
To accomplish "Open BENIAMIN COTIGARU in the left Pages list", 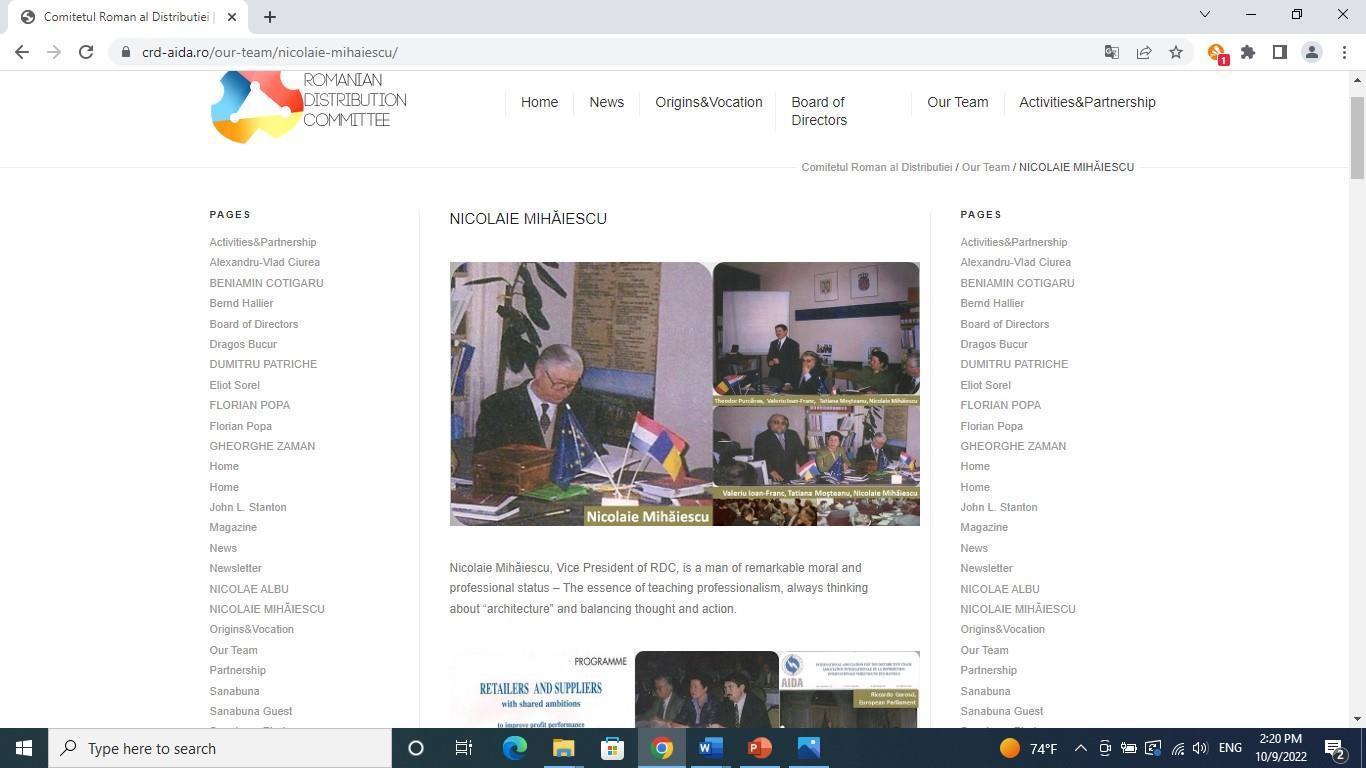I will (x=266, y=283).
